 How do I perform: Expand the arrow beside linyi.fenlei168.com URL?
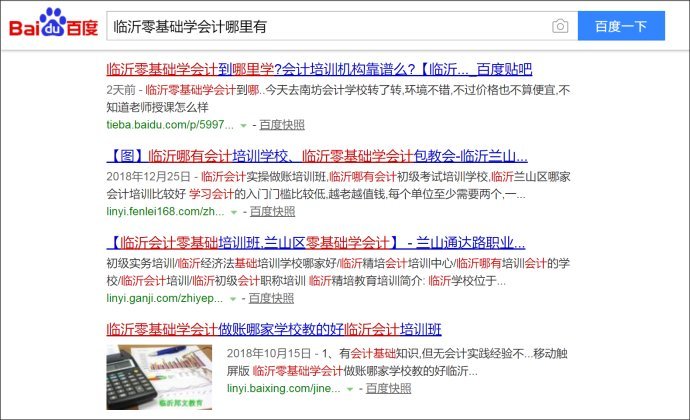tap(234, 213)
